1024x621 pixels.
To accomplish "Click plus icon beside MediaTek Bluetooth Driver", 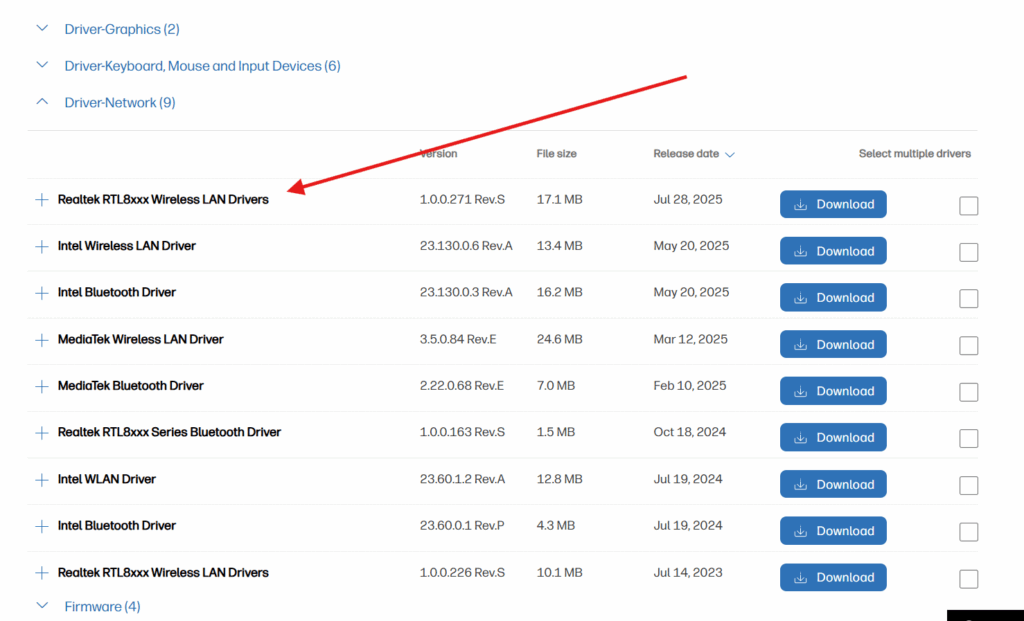I will (41, 386).
